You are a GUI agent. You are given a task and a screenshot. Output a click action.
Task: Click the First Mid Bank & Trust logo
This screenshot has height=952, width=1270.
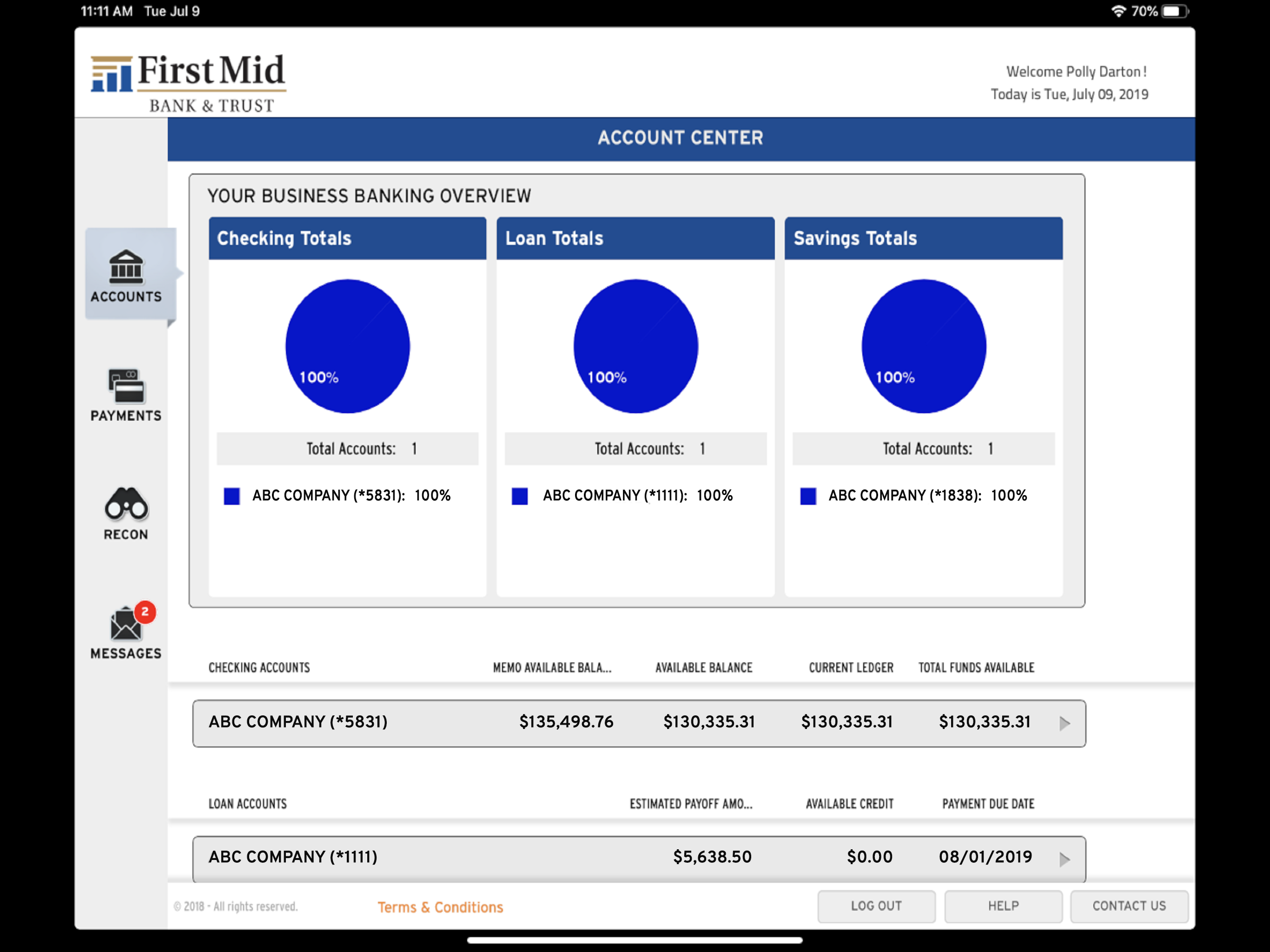(x=188, y=82)
